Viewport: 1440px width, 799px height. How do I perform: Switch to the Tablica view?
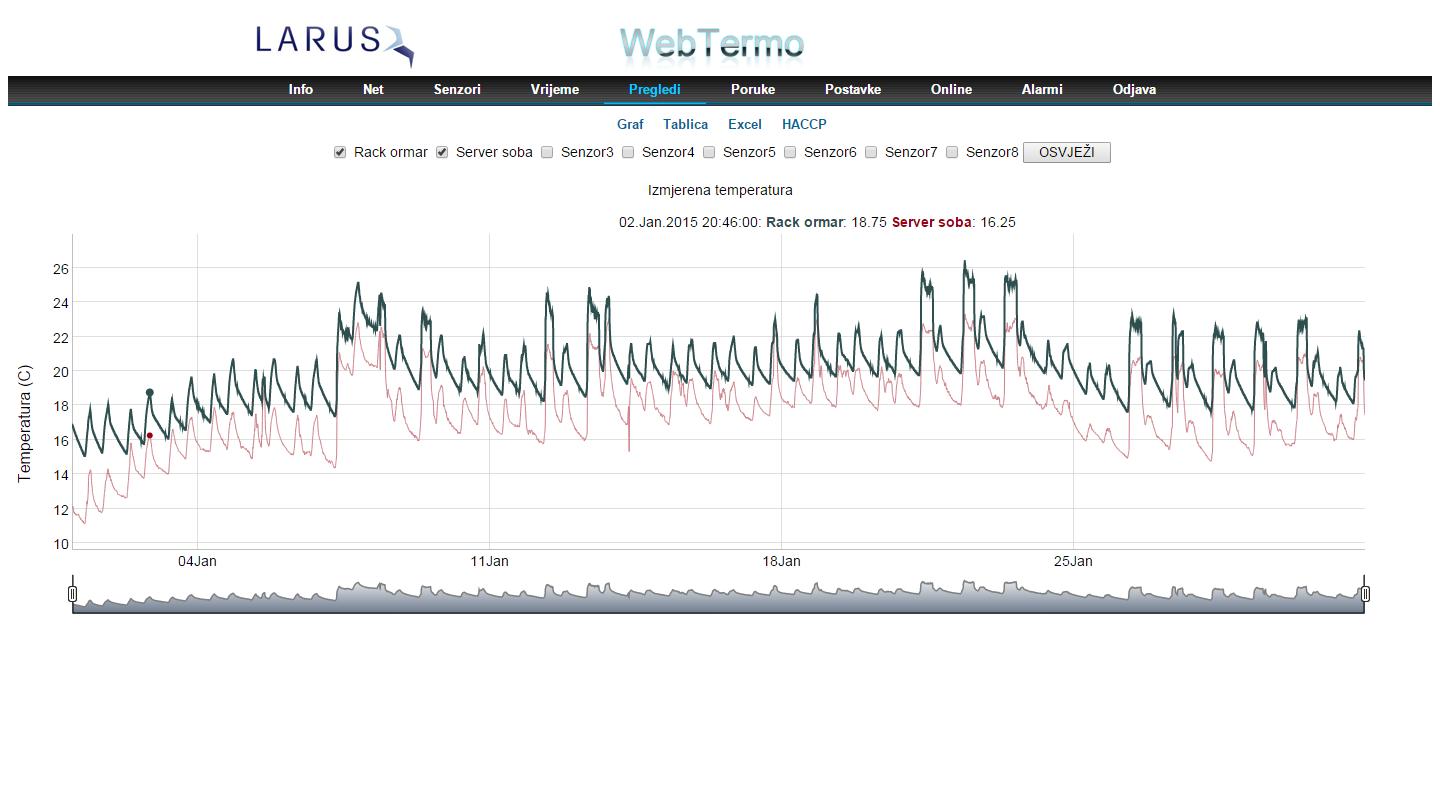(685, 125)
